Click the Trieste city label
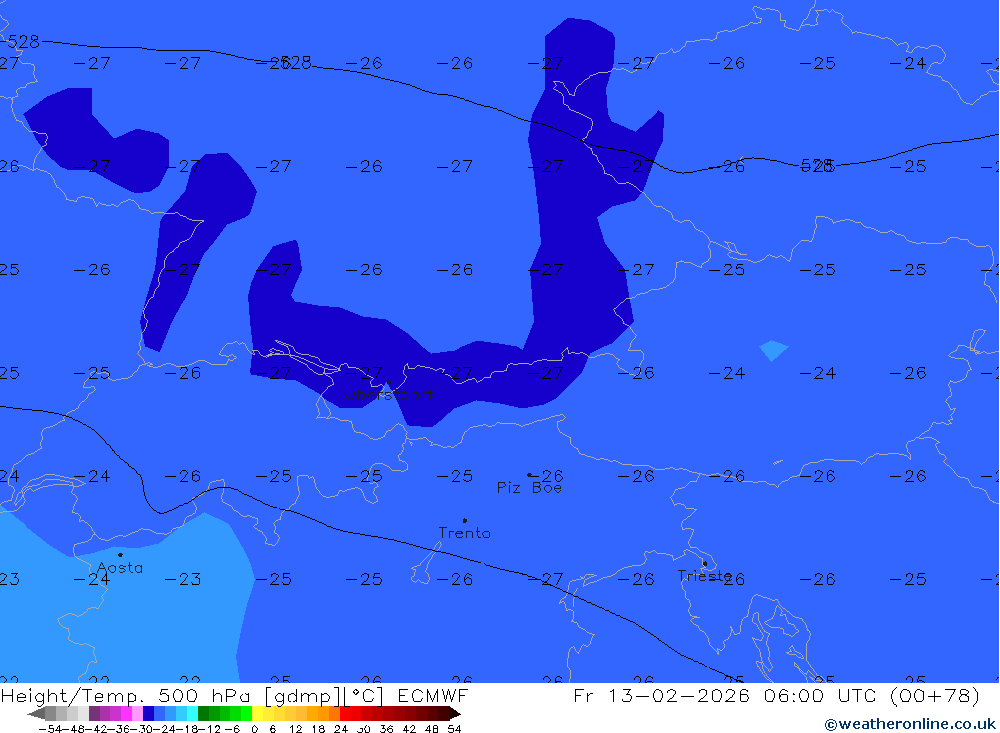The image size is (1000, 733). point(704,576)
